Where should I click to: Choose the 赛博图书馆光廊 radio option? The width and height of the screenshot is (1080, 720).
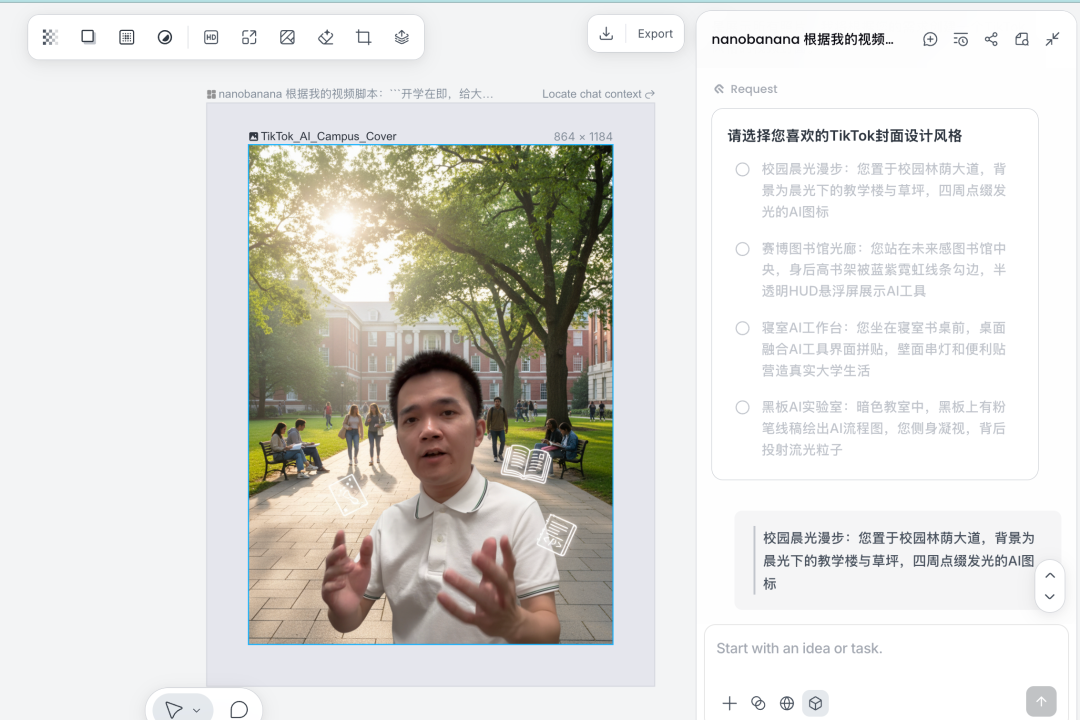pyautogui.click(x=742, y=249)
